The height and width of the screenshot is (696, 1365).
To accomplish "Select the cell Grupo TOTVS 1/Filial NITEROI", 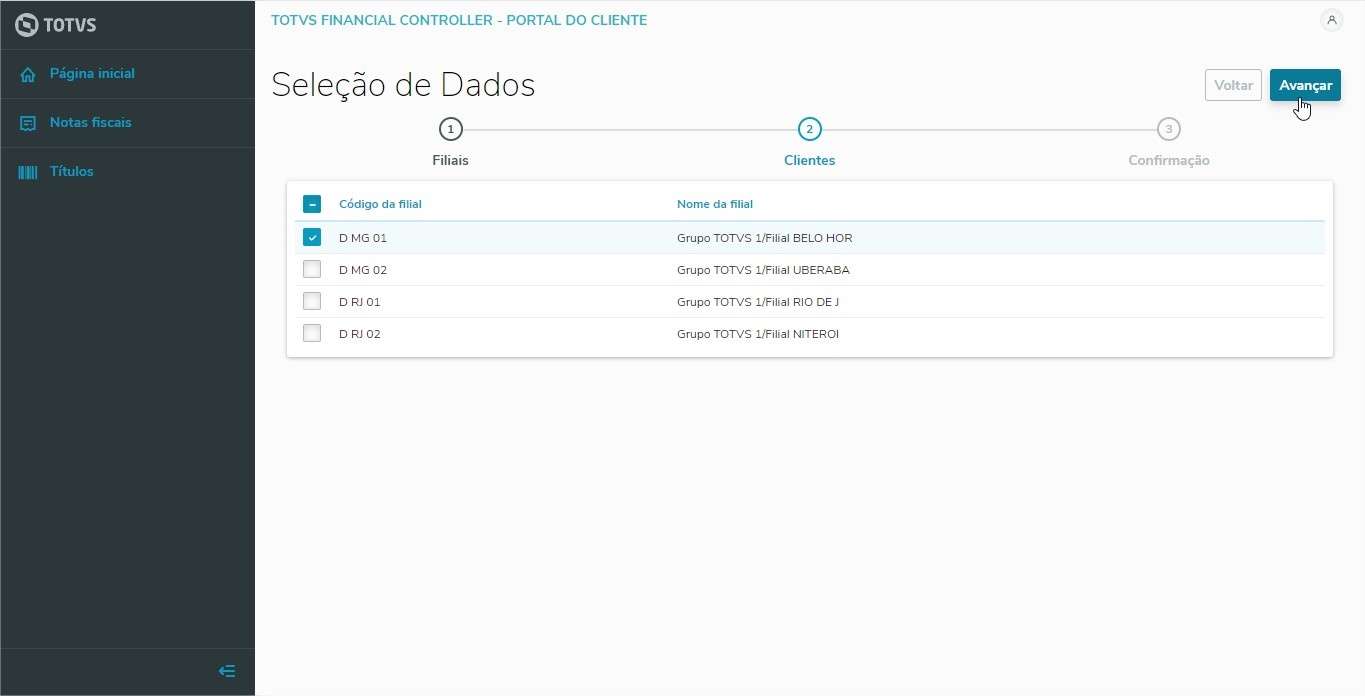I will click(758, 334).
